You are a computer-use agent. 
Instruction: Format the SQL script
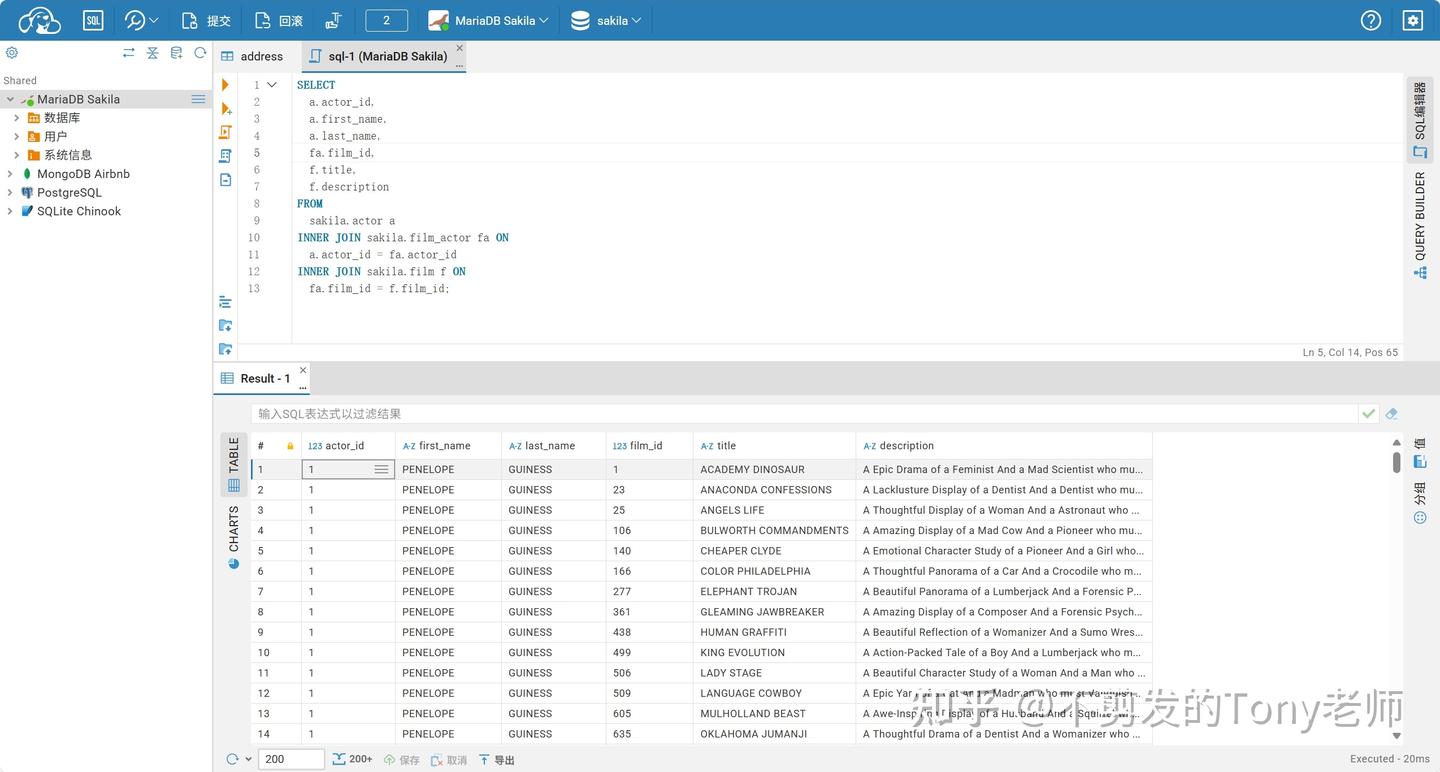(225, 301)
